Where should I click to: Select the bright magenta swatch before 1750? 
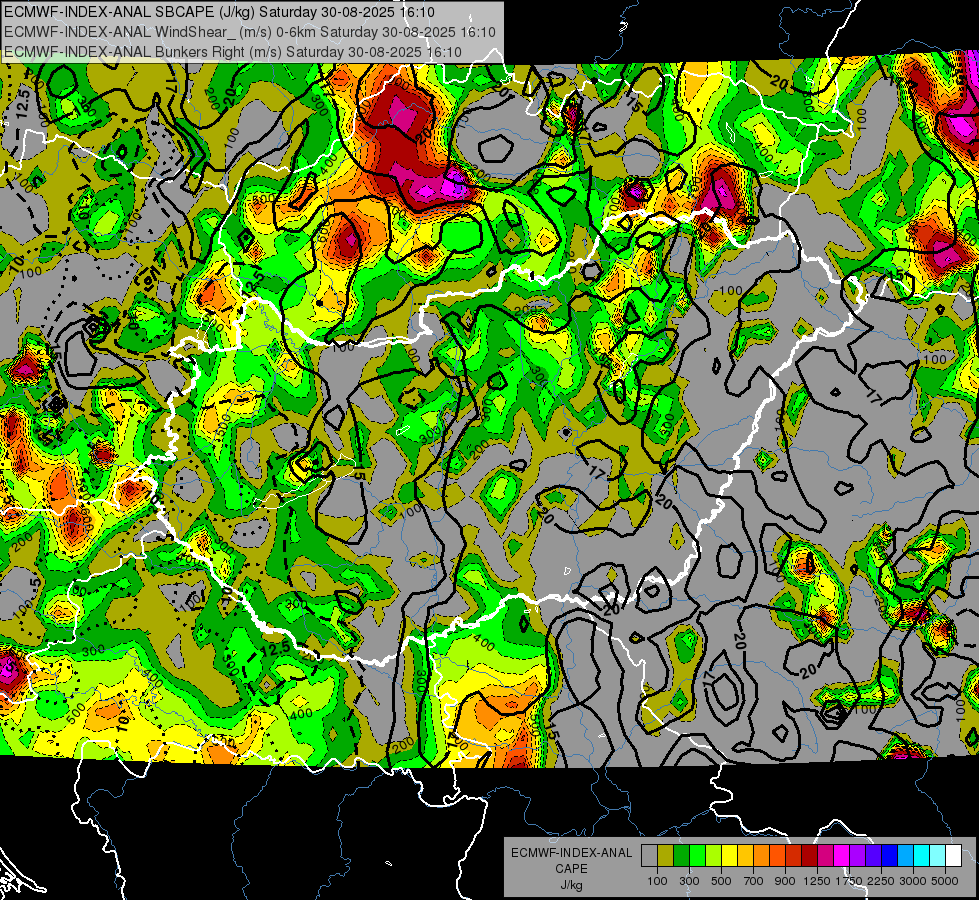click(x=842, y=855)
